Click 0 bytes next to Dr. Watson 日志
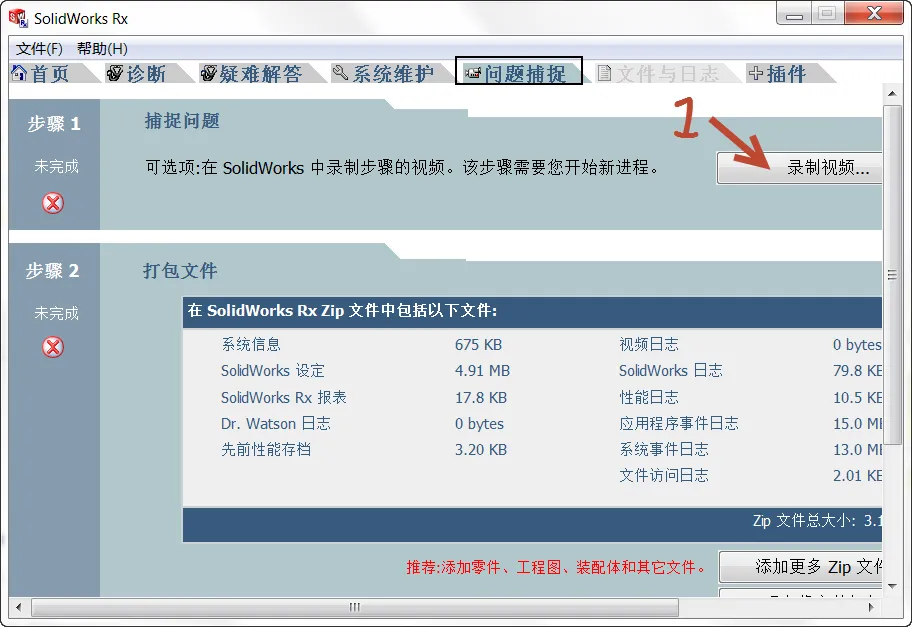 click(x=479, y=424)
